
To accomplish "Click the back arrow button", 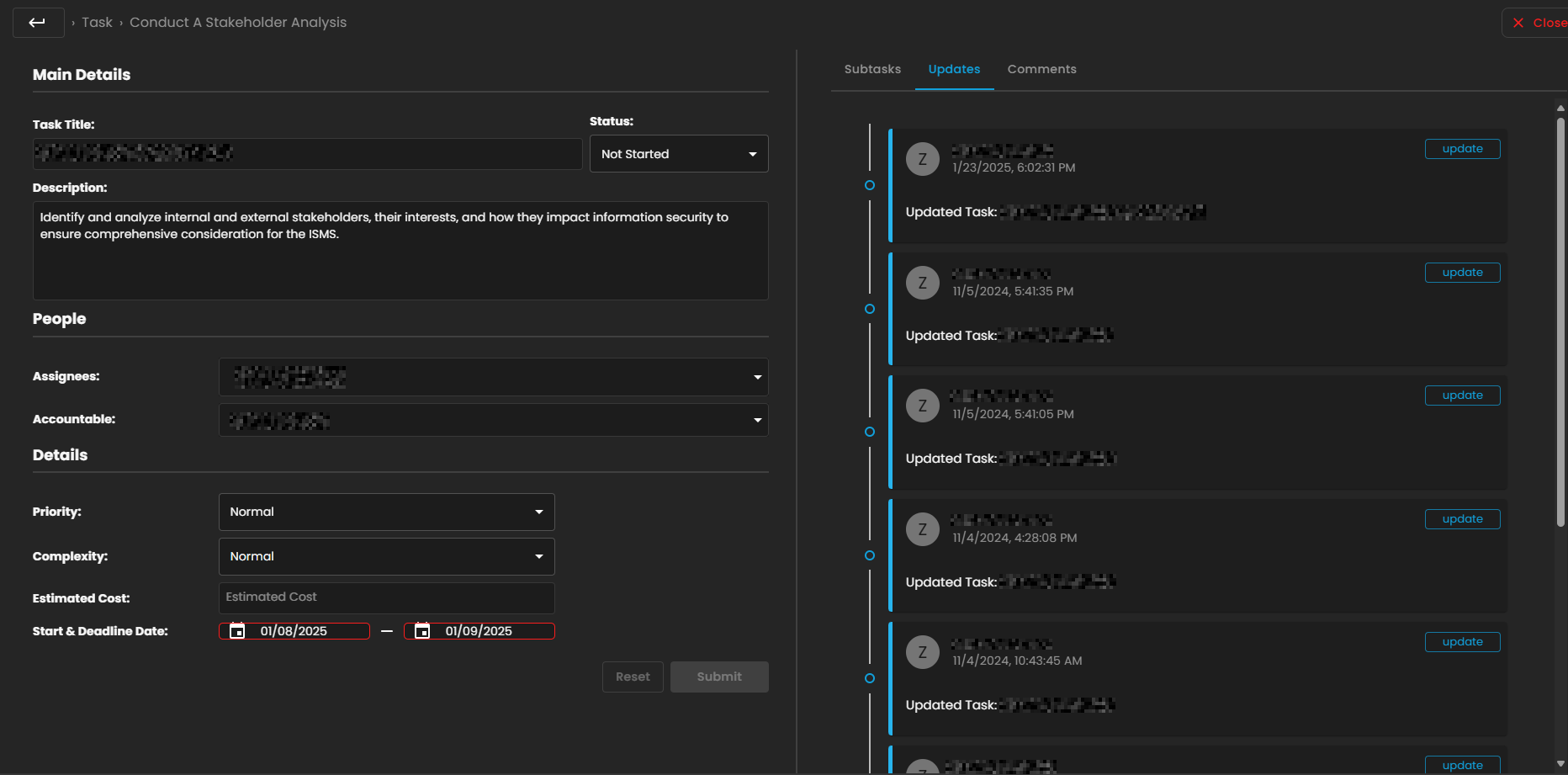I will tap(38, 23).
